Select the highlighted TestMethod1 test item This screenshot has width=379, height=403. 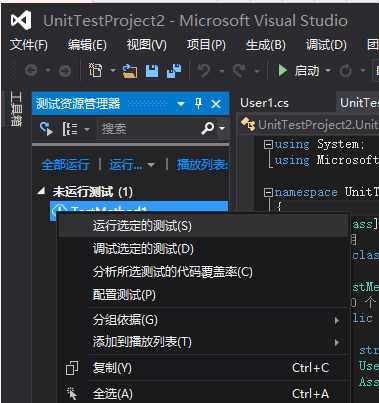click(139, 206)
